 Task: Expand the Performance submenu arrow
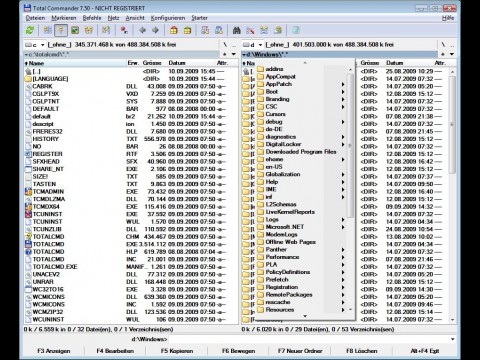point(342,257)
